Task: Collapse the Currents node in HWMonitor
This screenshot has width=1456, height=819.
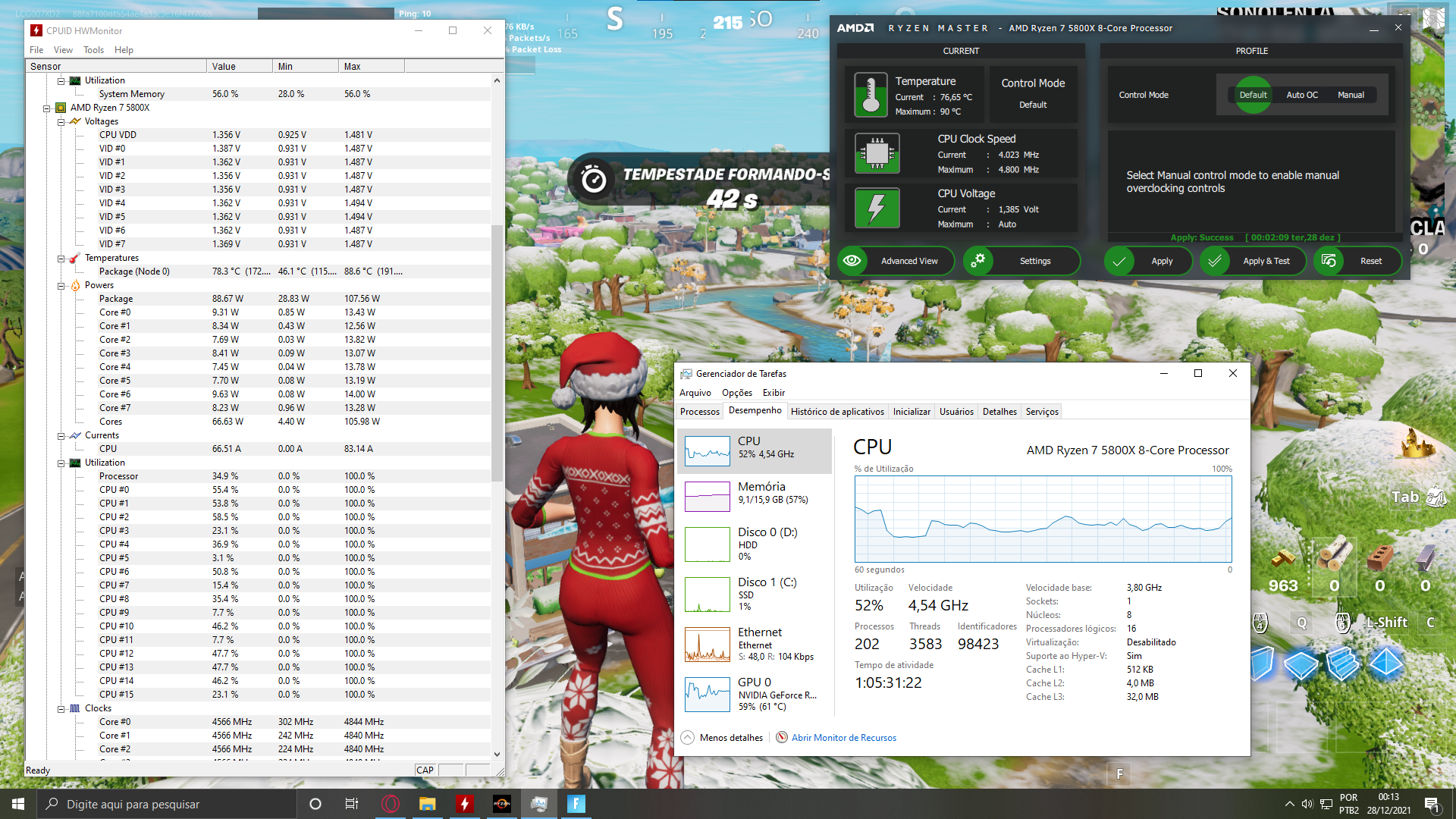Action: click(x=61, y=435)
